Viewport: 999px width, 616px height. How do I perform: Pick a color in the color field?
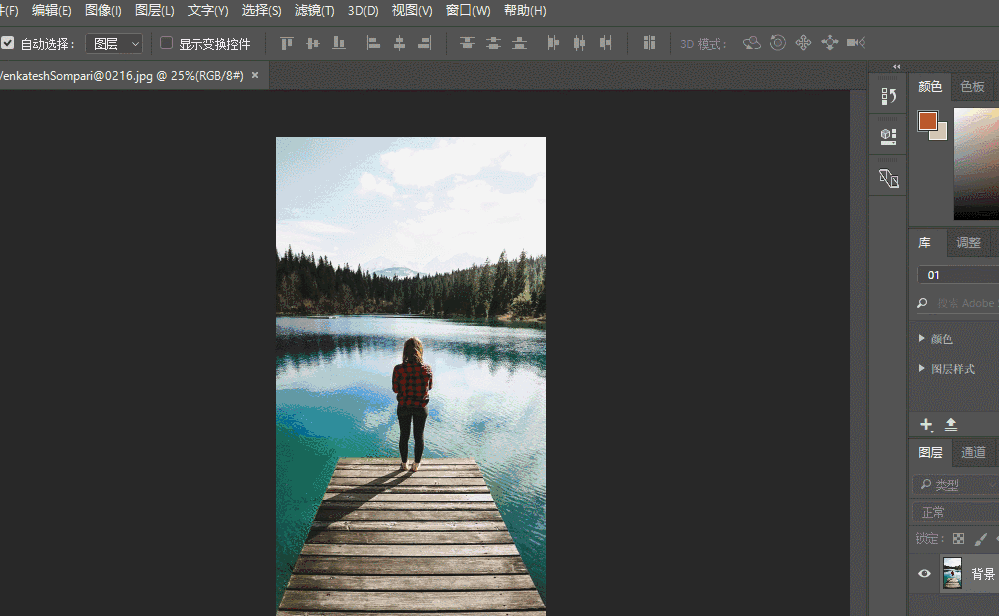pyautogui.click(x=976, y=164)
